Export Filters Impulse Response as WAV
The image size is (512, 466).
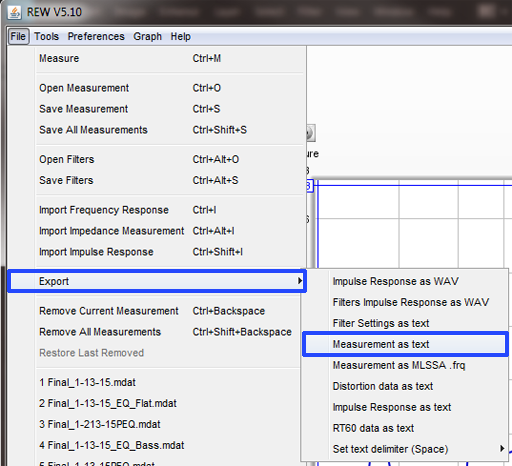coord(405,302)
